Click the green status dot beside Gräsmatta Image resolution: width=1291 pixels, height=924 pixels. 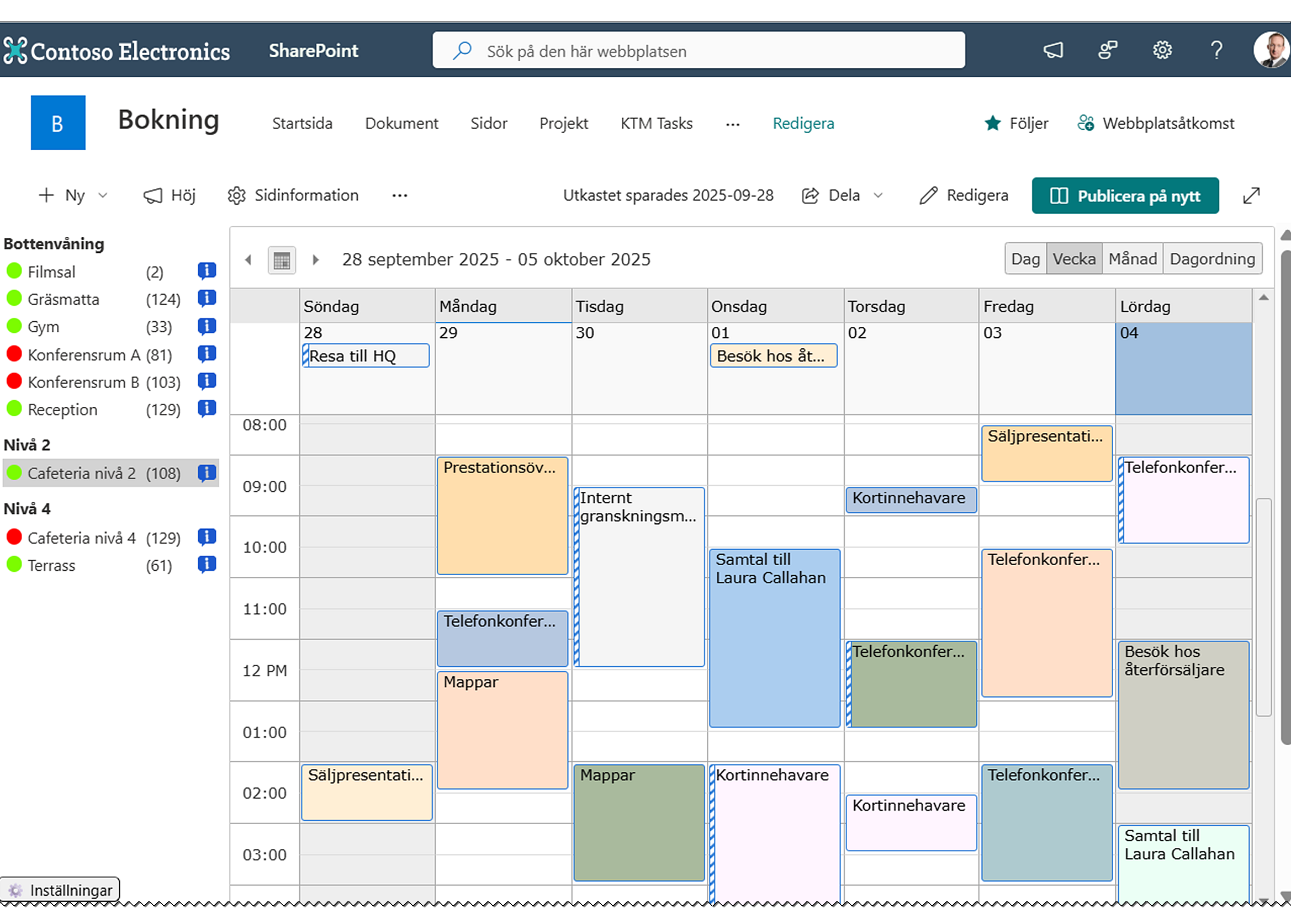pos(15,298)
